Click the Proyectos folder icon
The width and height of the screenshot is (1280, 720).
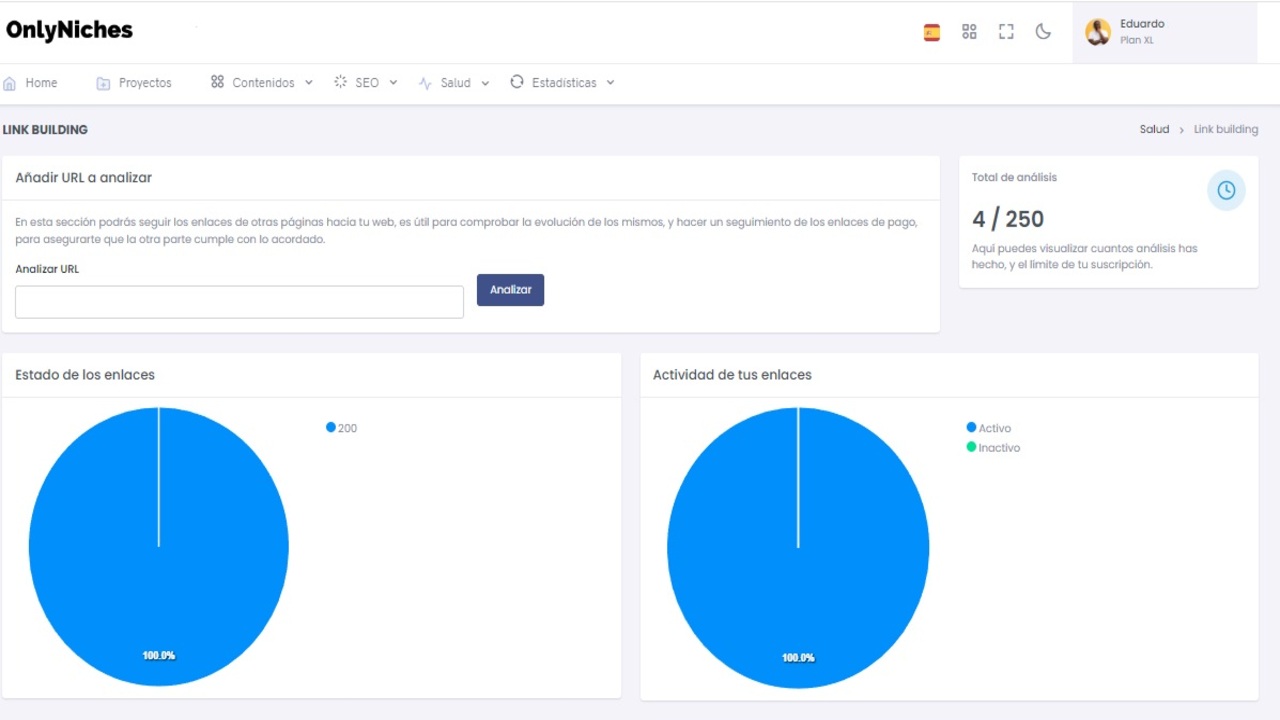[x=103, y=83]
